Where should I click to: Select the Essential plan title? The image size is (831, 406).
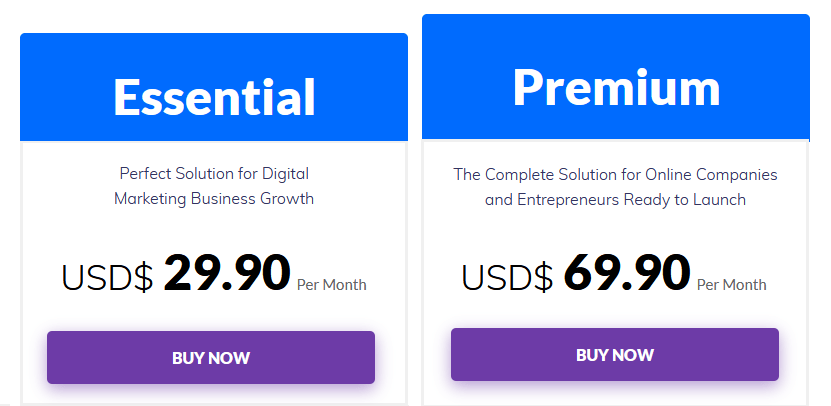click(x=214, y=97)
